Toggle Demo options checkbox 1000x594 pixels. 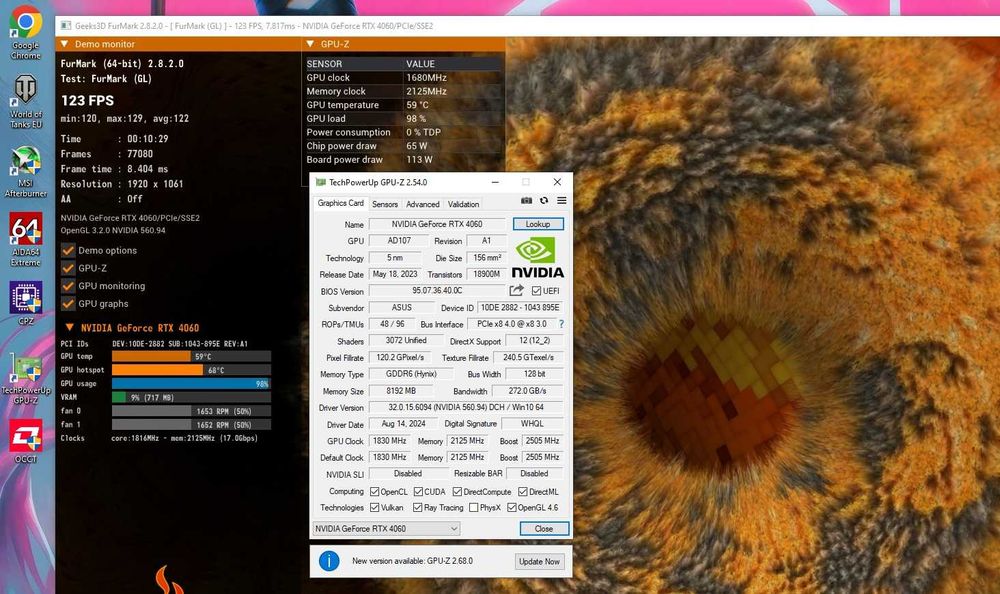pos(68,250)
